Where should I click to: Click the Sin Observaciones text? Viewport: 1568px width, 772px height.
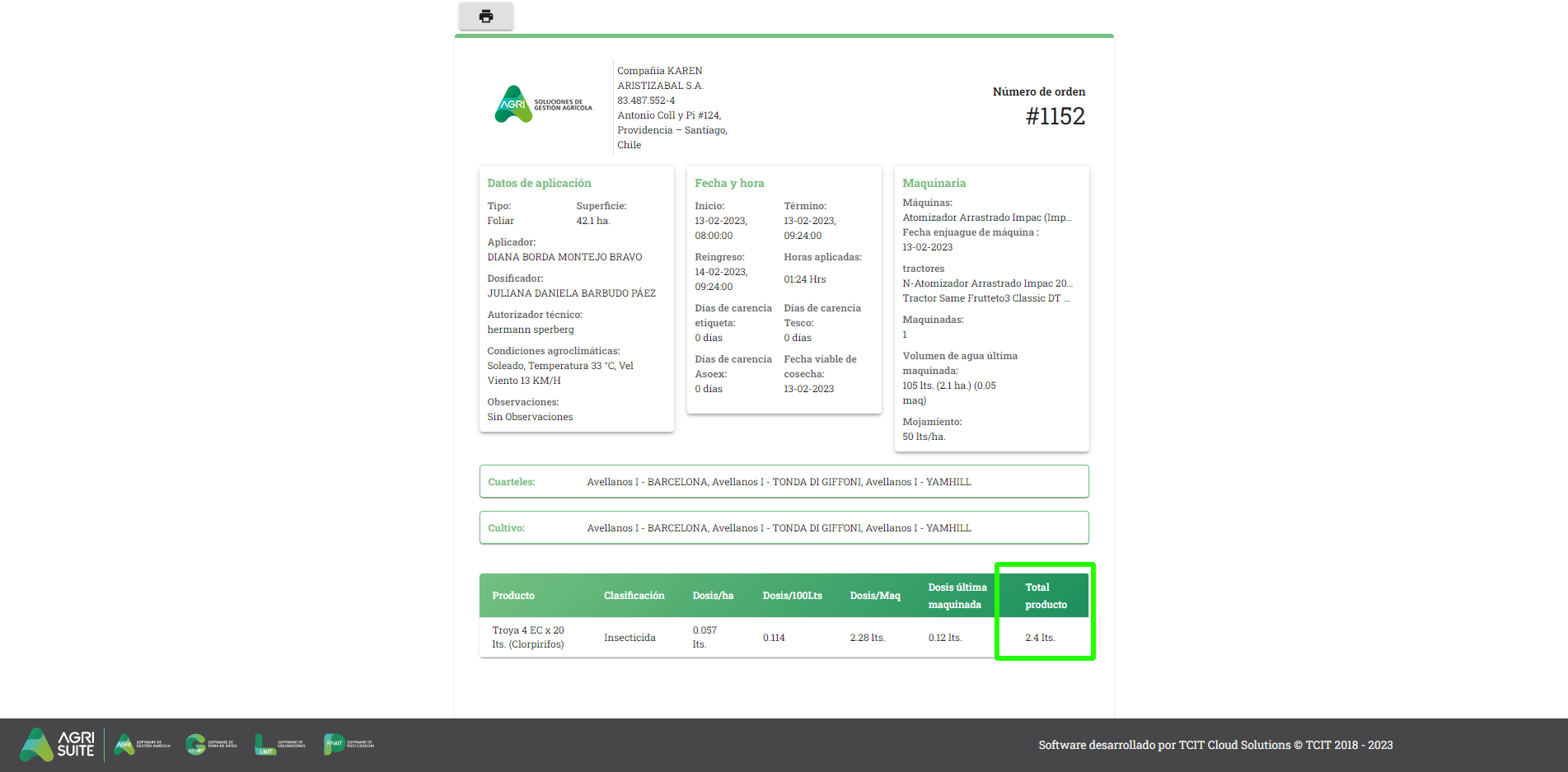tap(530, 417)
